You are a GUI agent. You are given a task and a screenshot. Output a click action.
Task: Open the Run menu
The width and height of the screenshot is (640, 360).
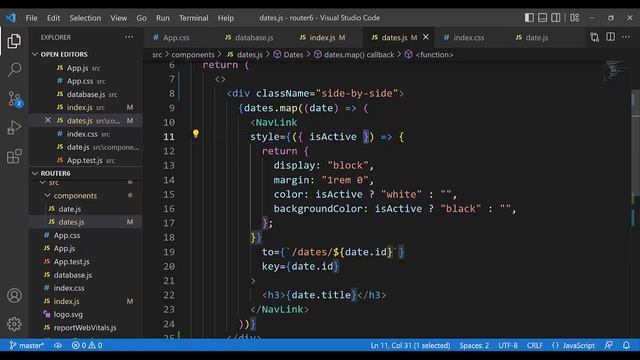[x=162, y=18]
